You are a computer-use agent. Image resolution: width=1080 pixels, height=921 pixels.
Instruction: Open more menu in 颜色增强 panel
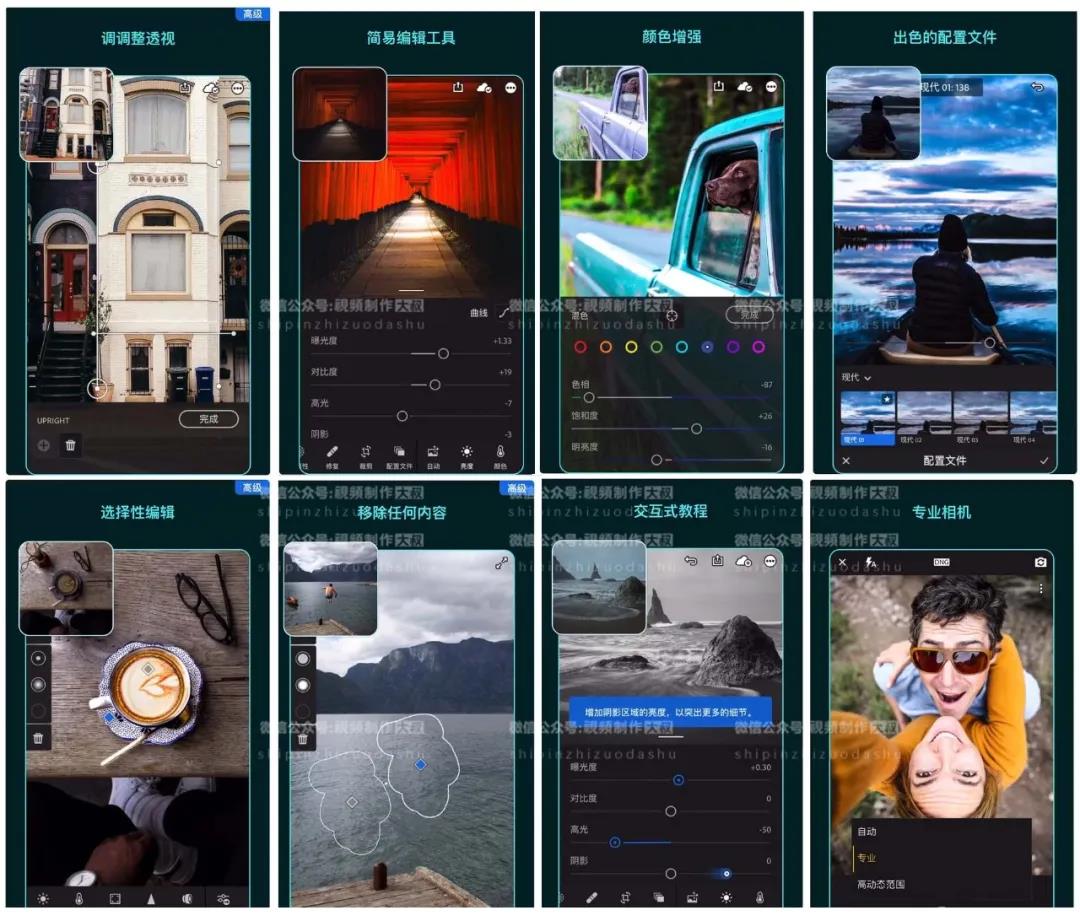tap(771, 86)
